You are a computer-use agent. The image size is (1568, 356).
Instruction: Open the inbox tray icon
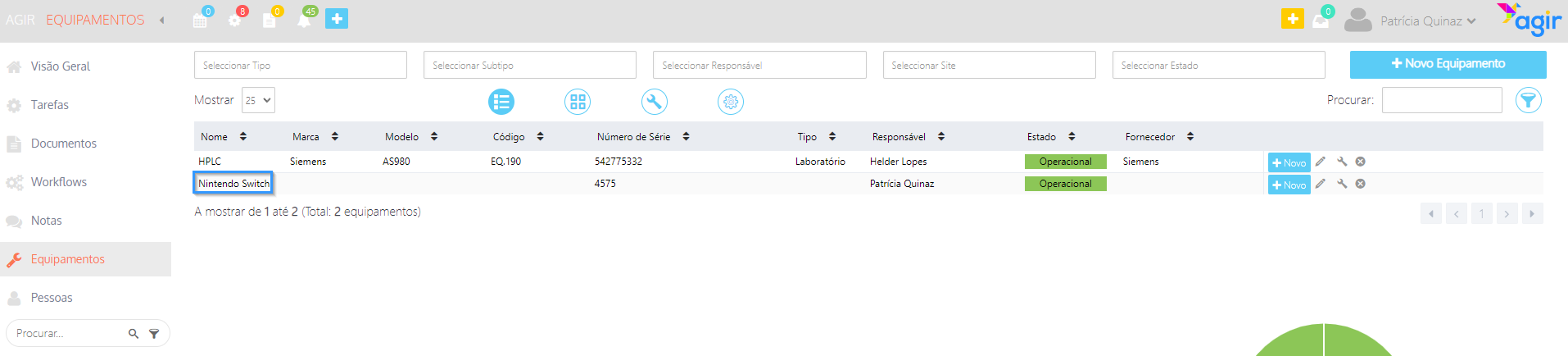(x=1321, y=21)
